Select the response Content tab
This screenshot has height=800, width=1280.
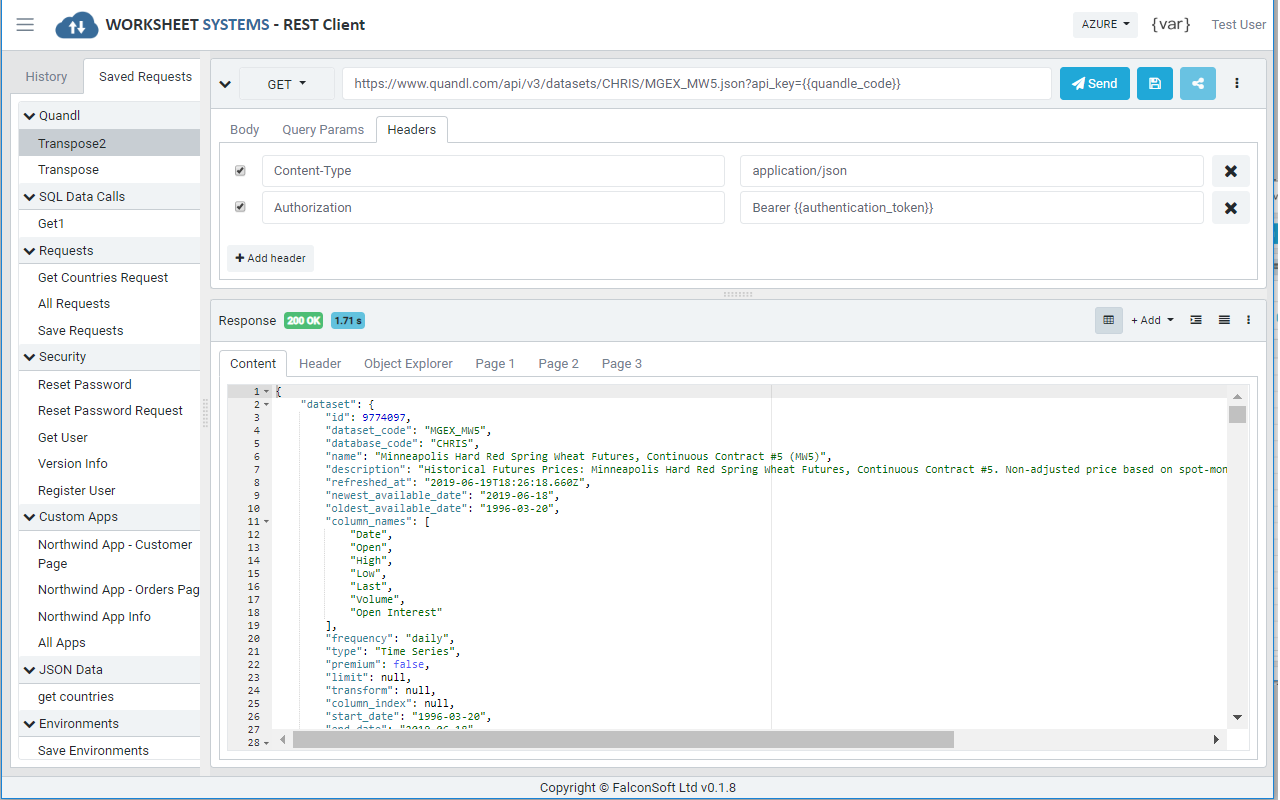[x=253, y=363]
